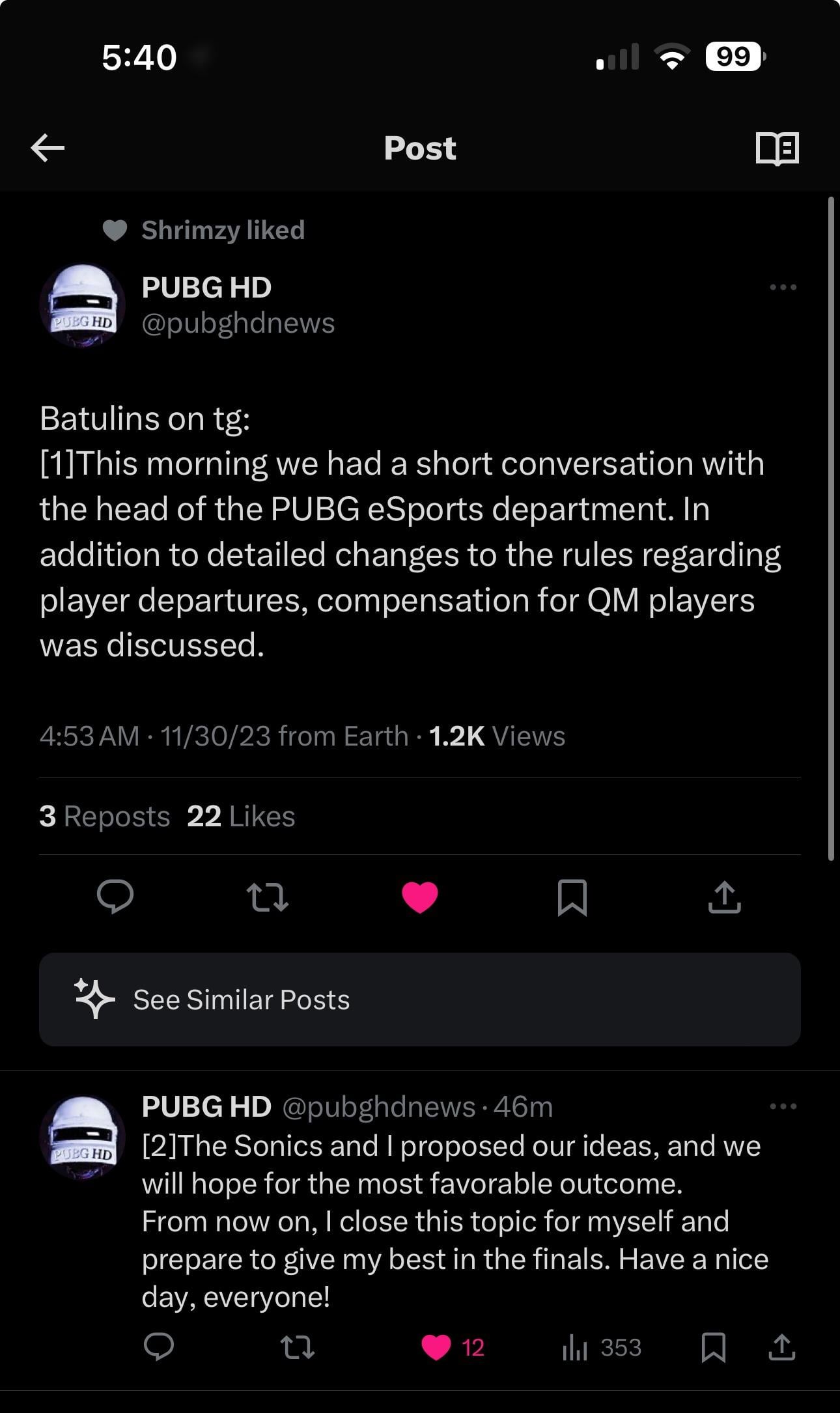Screen dimensions: 840x1413
Task: Unlike the reply with 12 likes
Action: click(436, 1347)
